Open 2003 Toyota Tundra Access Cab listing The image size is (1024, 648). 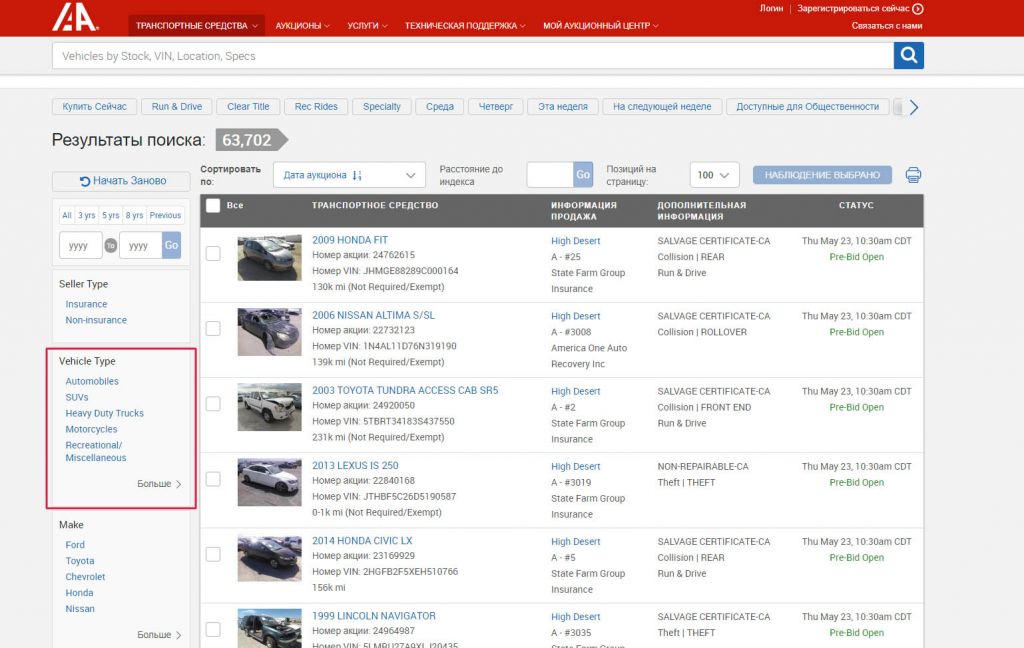405,390
